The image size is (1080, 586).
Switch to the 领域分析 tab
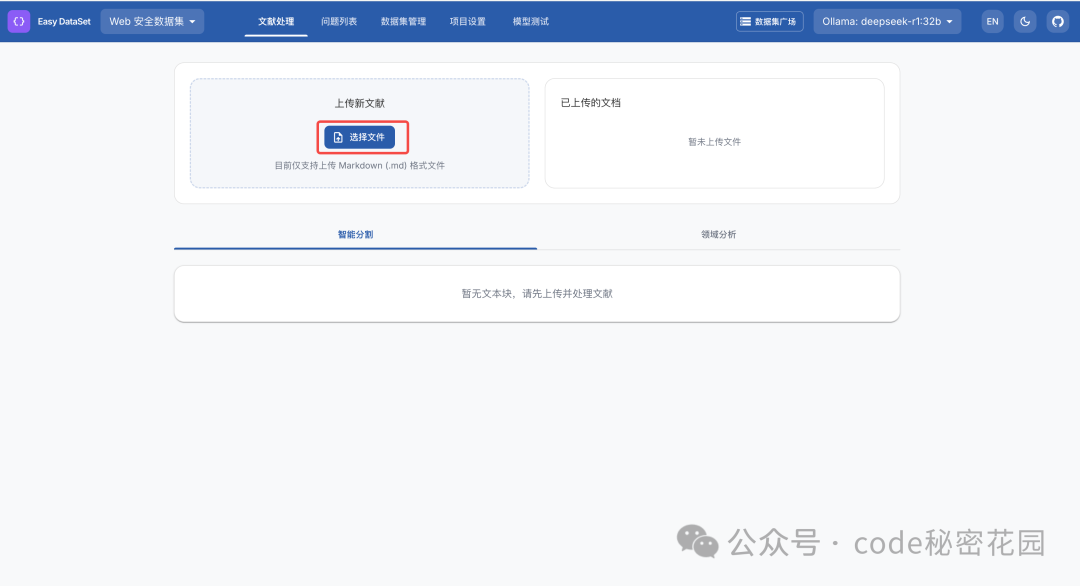(718, 235)
